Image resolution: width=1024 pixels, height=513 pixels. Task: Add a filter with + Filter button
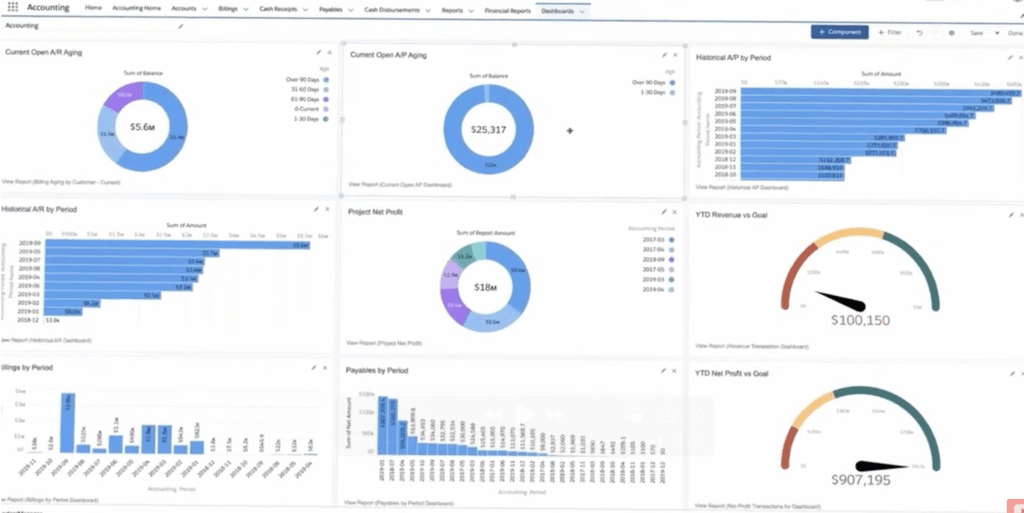(889, 32)
